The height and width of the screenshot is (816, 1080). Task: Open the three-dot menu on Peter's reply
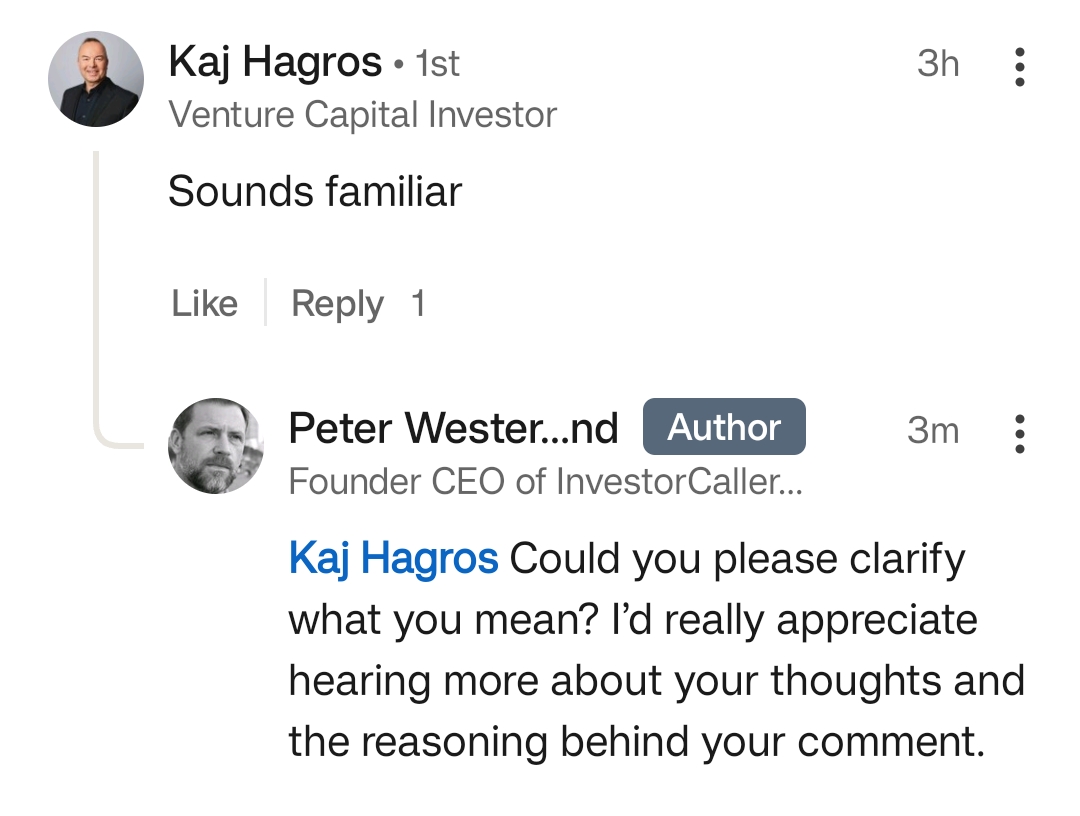pos(1019,433)
